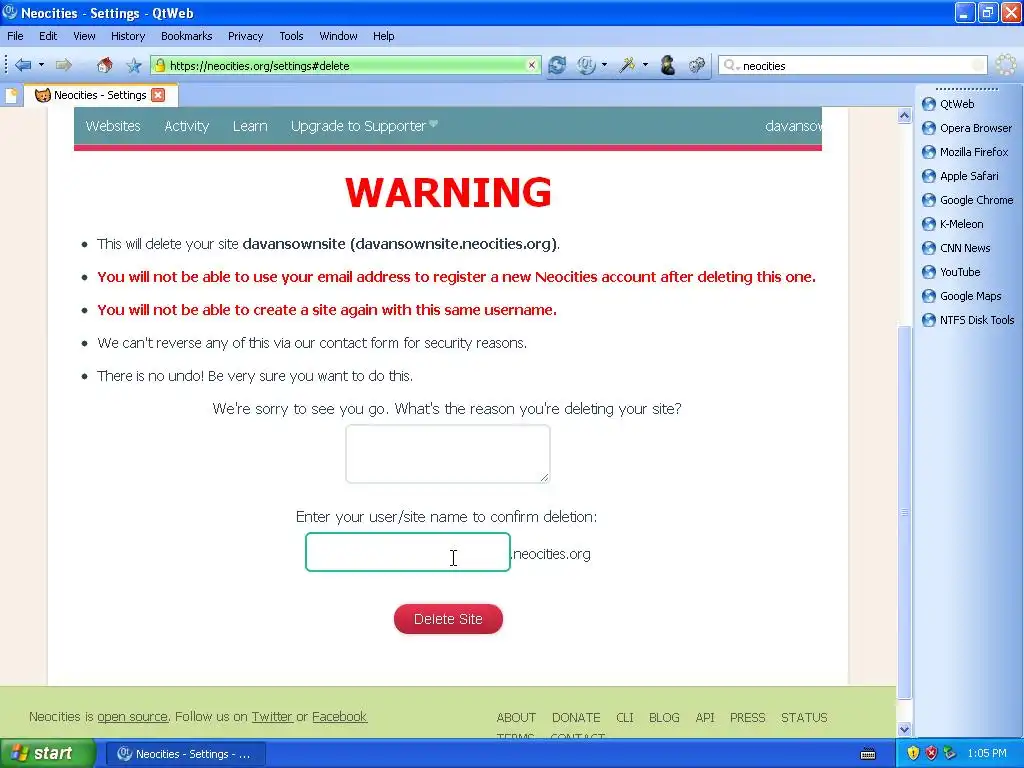Open Activity in Neocities navigation

point(186,126)
